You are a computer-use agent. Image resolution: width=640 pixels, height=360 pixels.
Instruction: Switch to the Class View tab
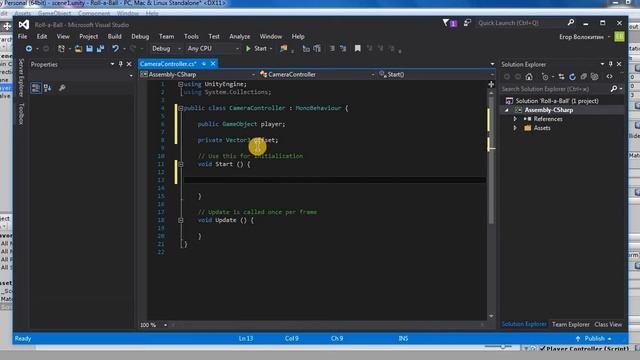click(608, 324)
